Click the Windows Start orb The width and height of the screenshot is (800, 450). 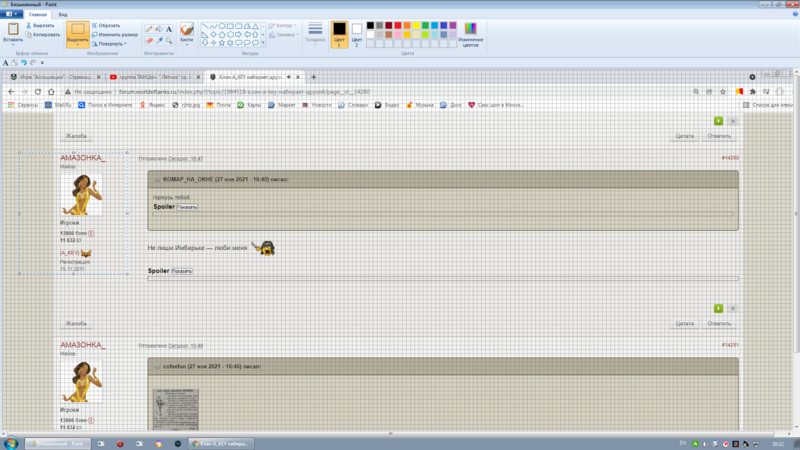(x=11, y=443)
